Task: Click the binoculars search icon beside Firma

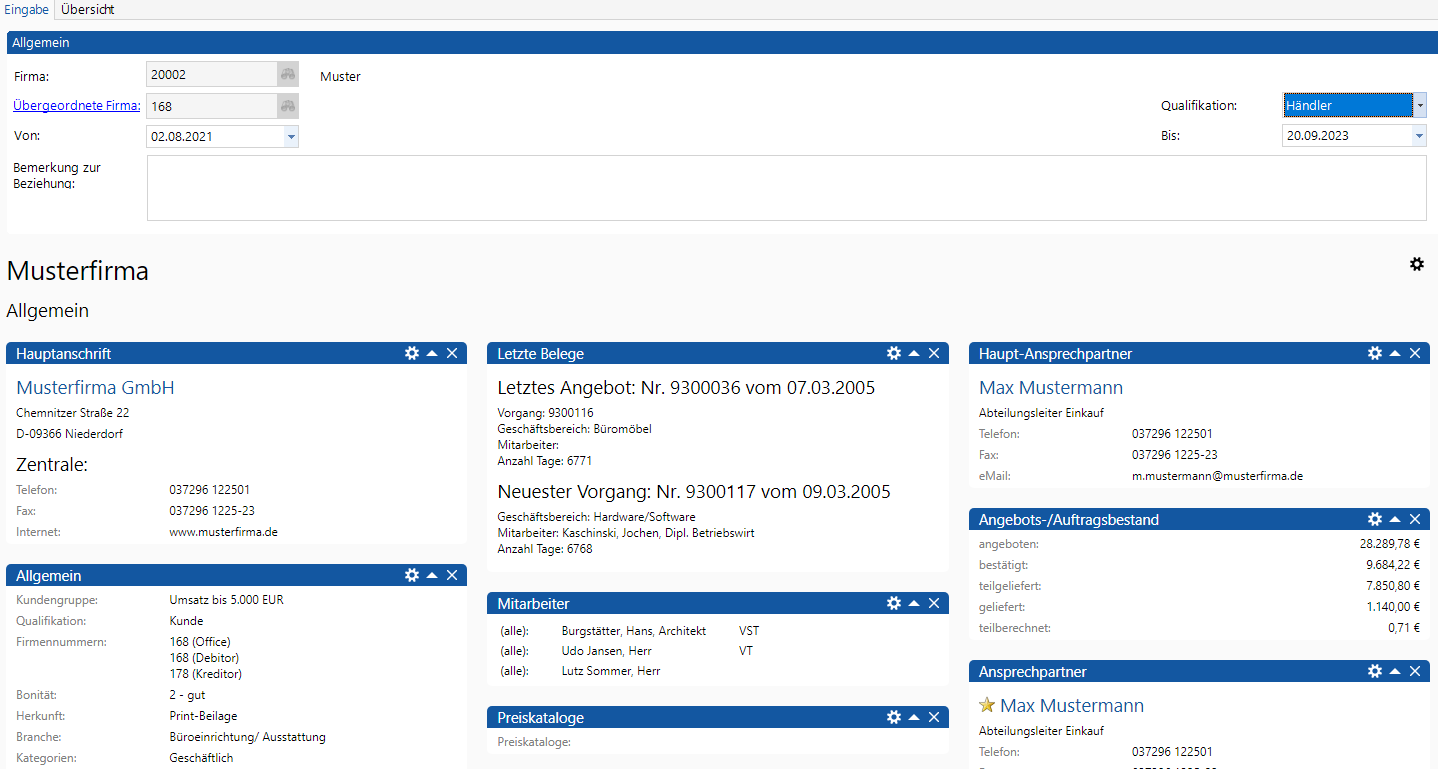Action: [x=287, y=75]
